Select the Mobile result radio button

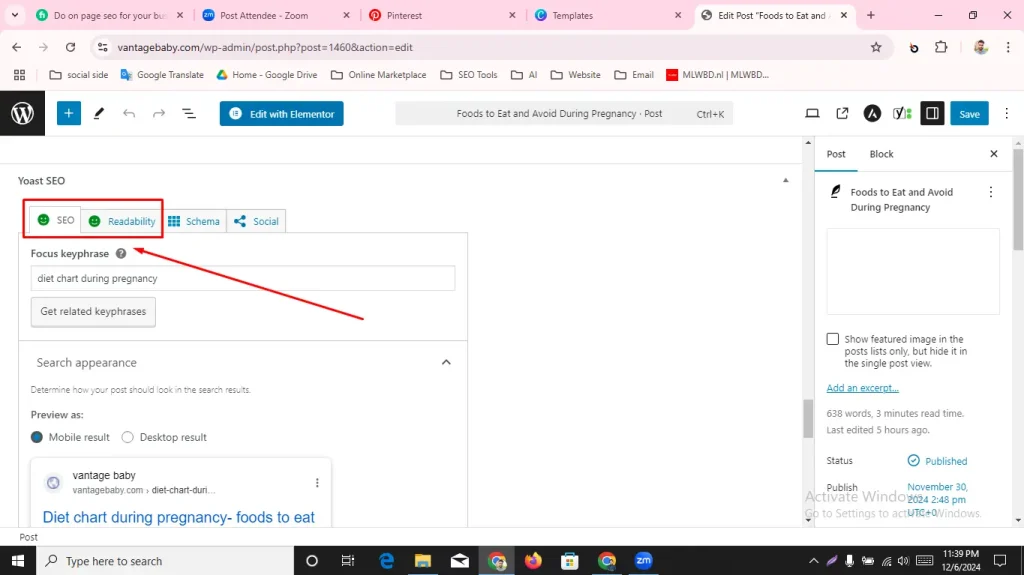(x=38, y=437)
